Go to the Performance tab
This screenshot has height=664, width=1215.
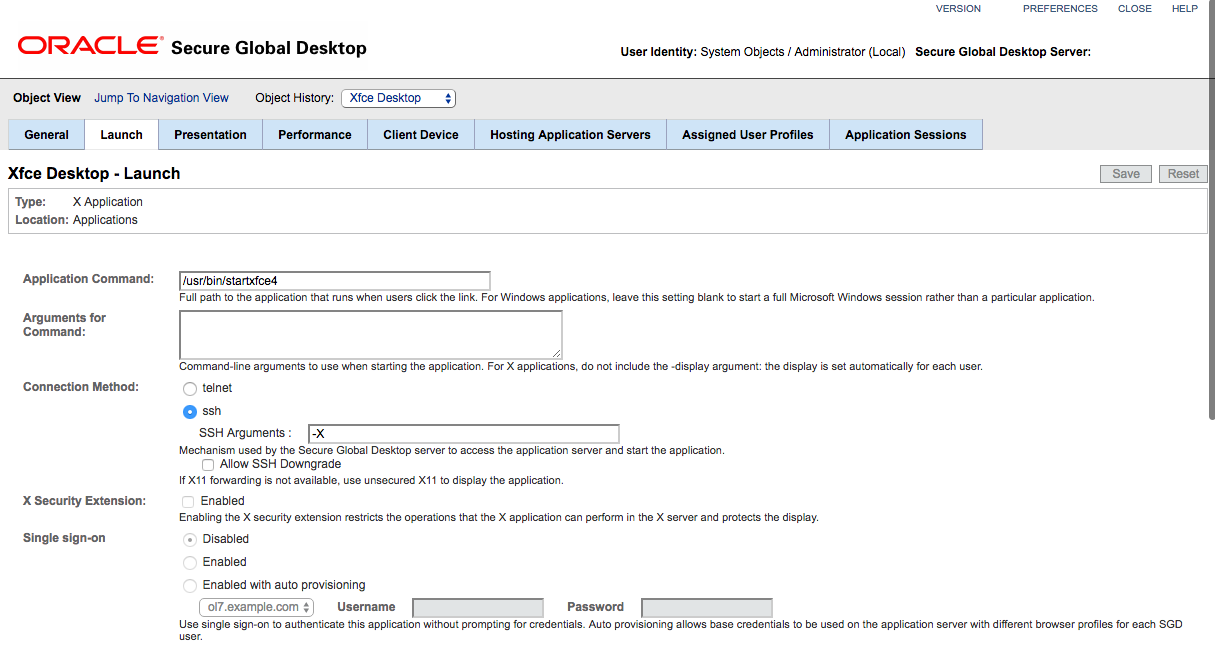click(x=315, y=135)
